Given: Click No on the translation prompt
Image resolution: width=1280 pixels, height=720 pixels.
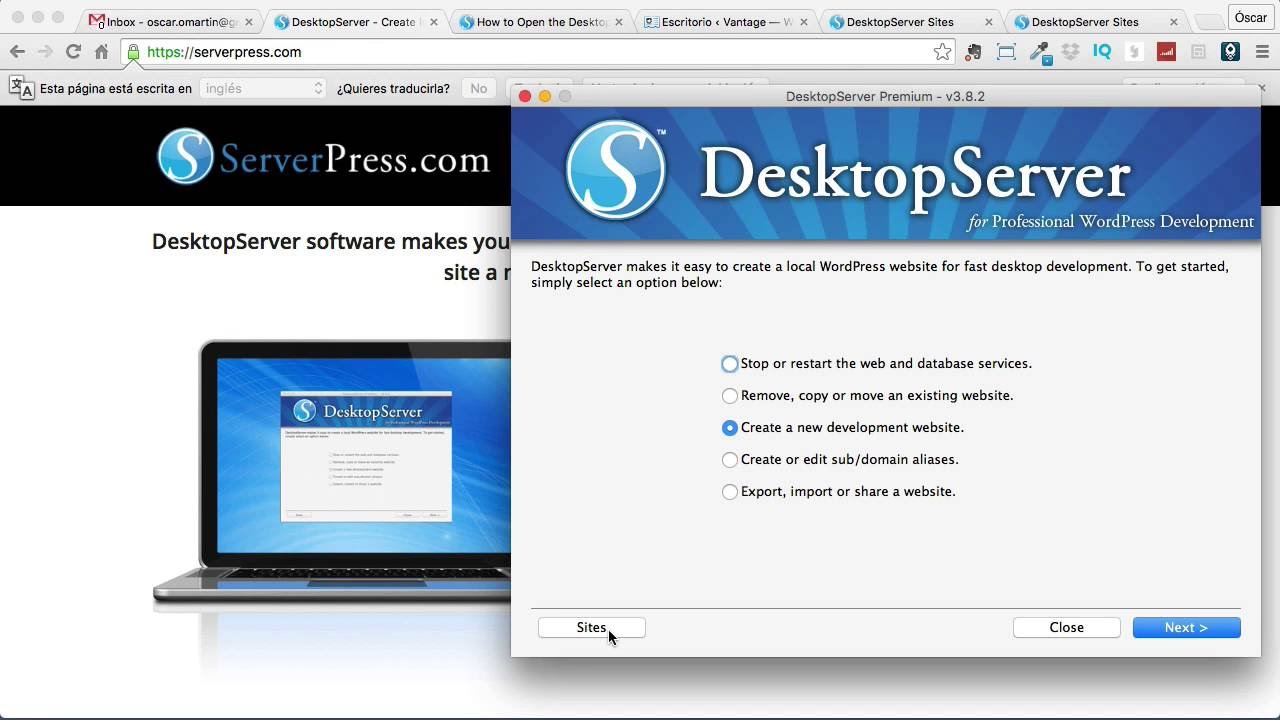Looking at the screenshot, I should (x=479, y=88).
